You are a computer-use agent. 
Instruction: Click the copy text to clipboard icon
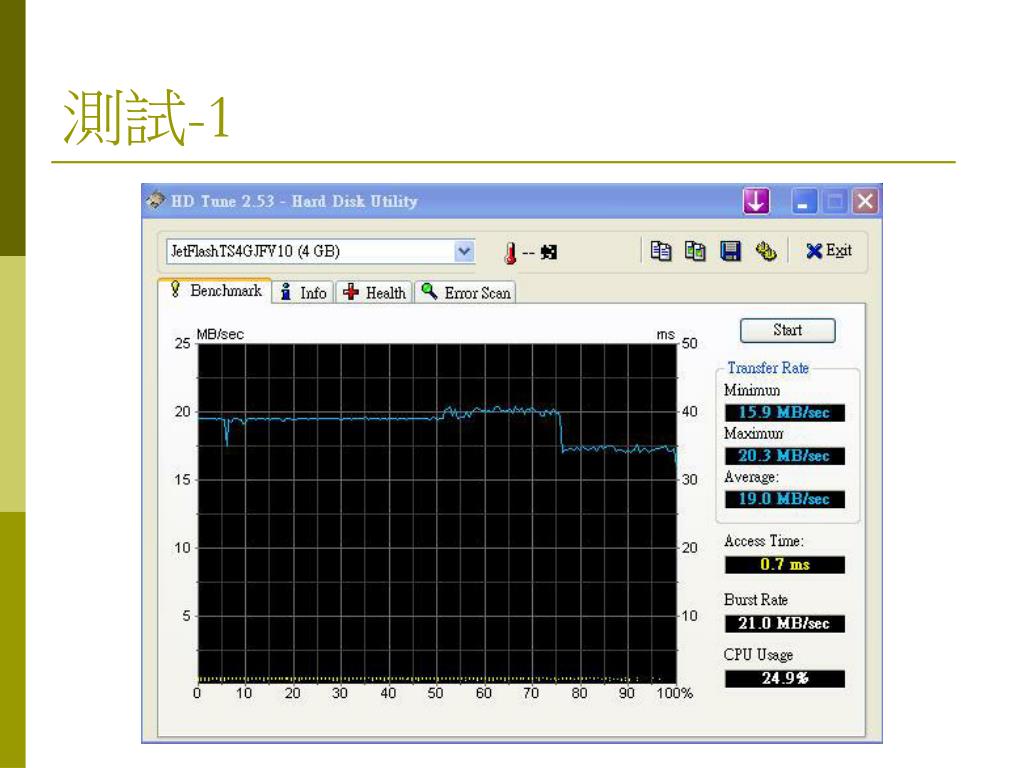[660, 251]
